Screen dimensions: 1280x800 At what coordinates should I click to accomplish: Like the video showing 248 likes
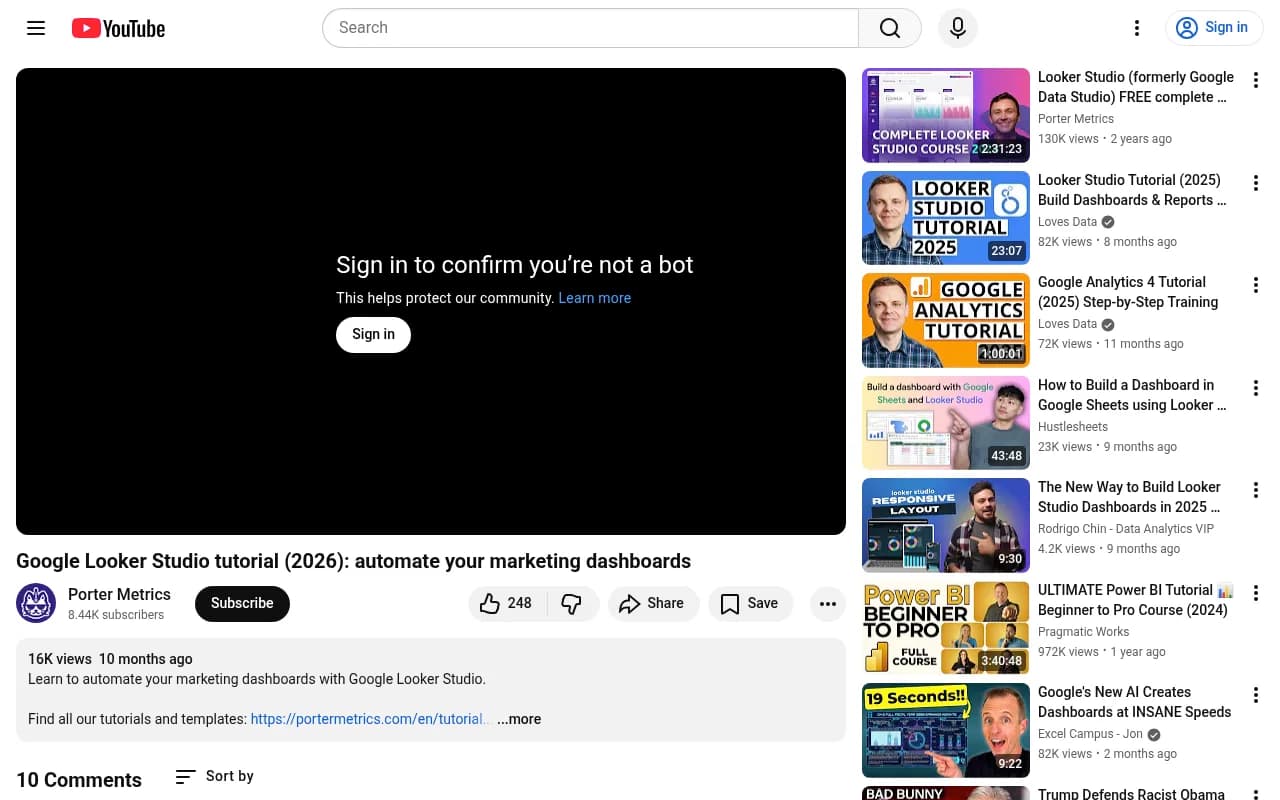pos(506,604)
